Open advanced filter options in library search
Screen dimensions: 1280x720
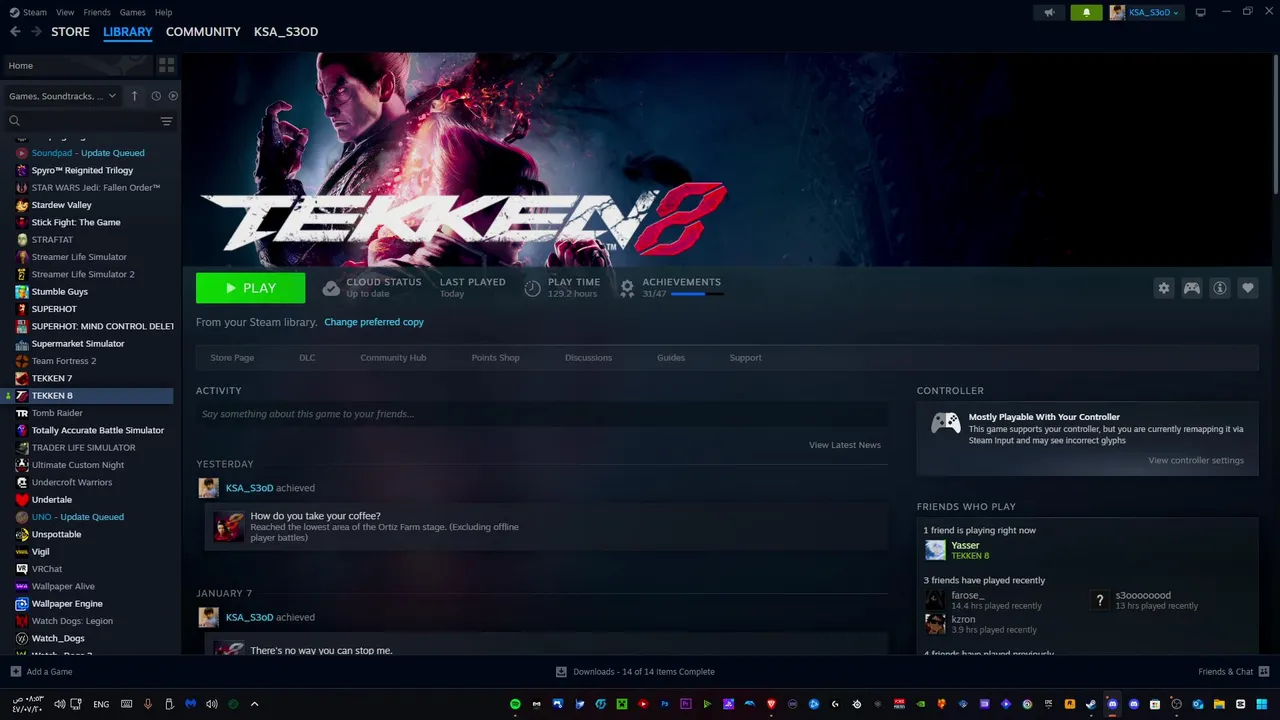pyautogui.click(x=166, y=121)
